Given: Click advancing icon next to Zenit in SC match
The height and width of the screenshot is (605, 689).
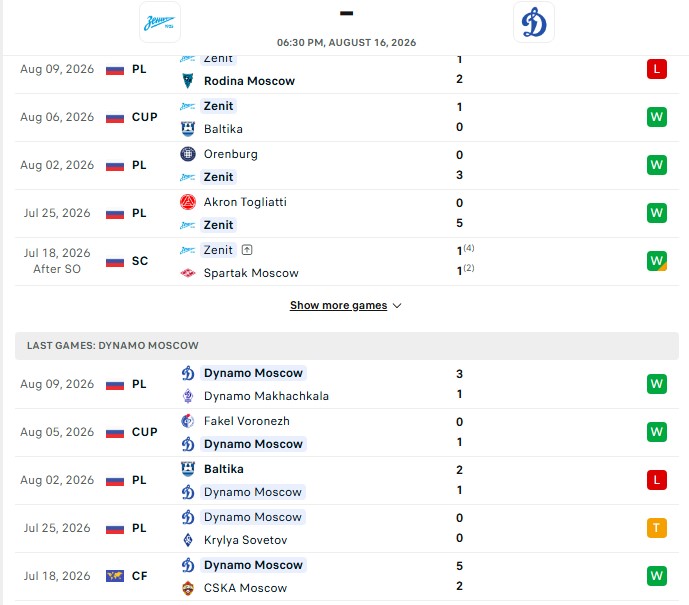Looking at the screenshot, I should 247,250.
